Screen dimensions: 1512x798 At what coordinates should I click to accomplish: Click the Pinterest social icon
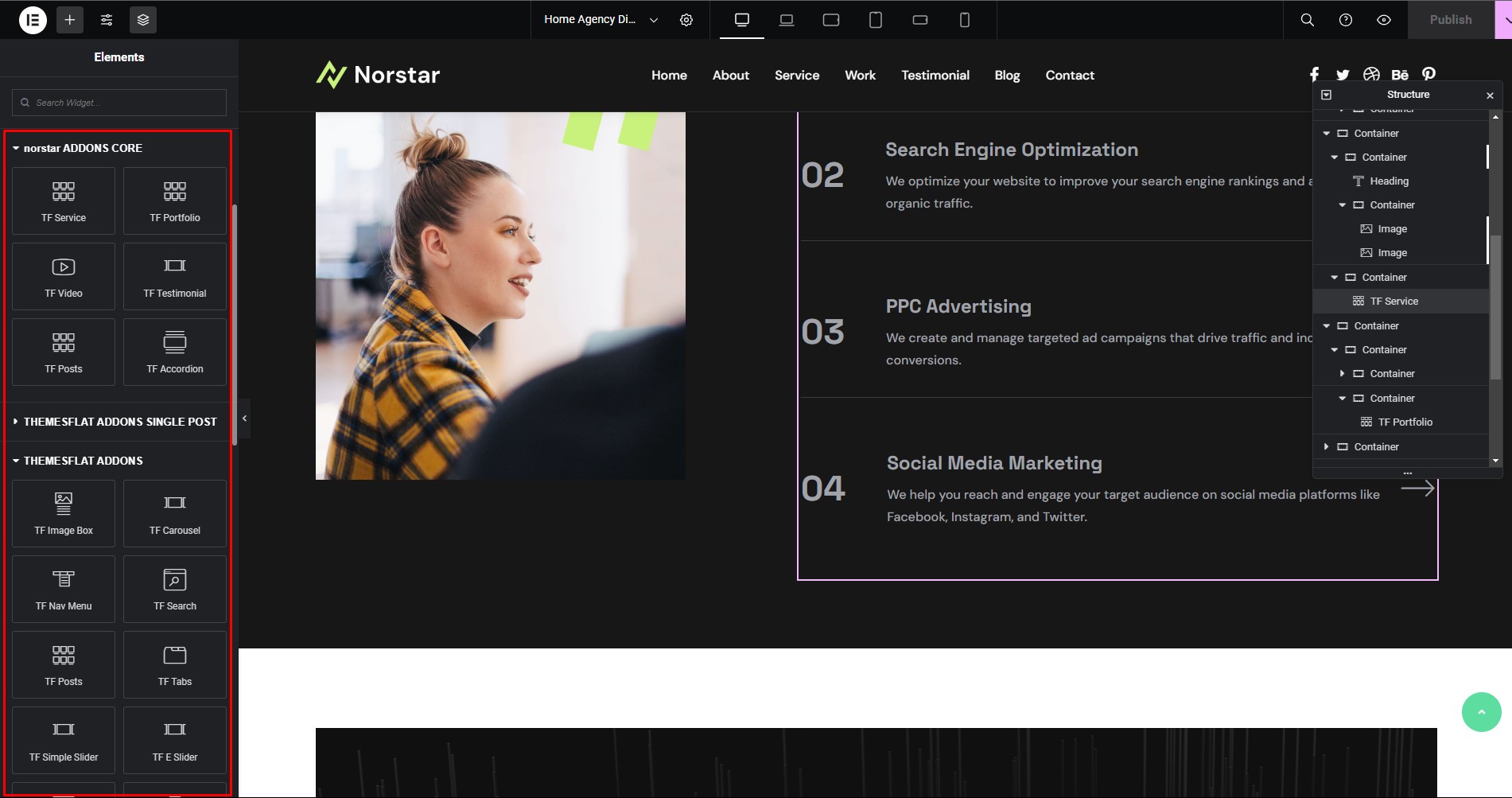coord(1429,74)
